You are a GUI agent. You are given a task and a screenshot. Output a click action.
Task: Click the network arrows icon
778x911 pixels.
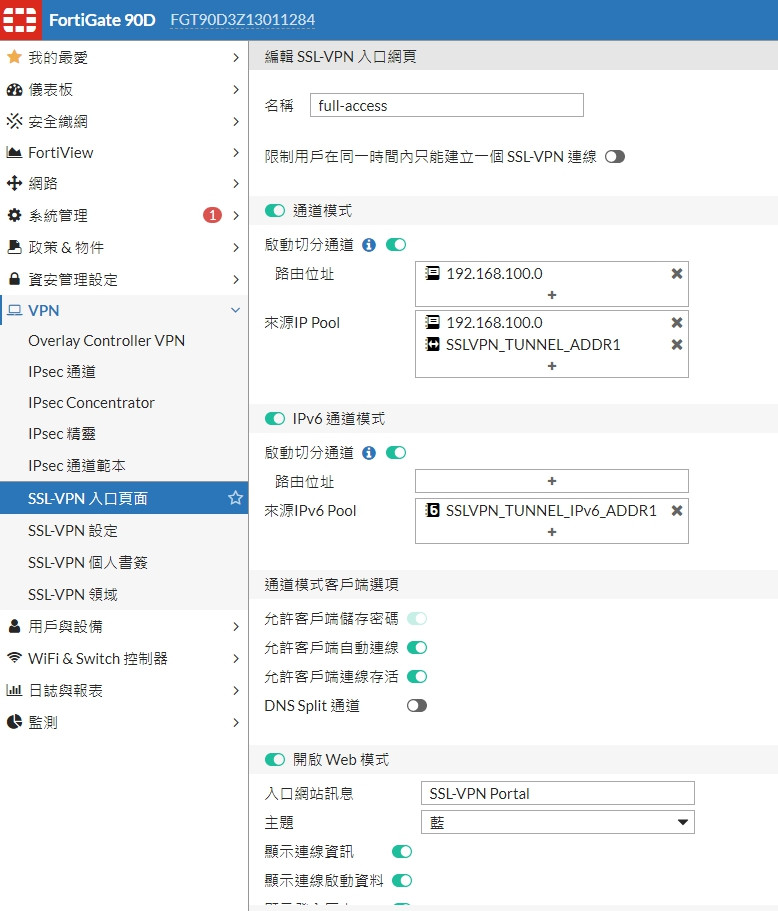click(x=14, y=183)
